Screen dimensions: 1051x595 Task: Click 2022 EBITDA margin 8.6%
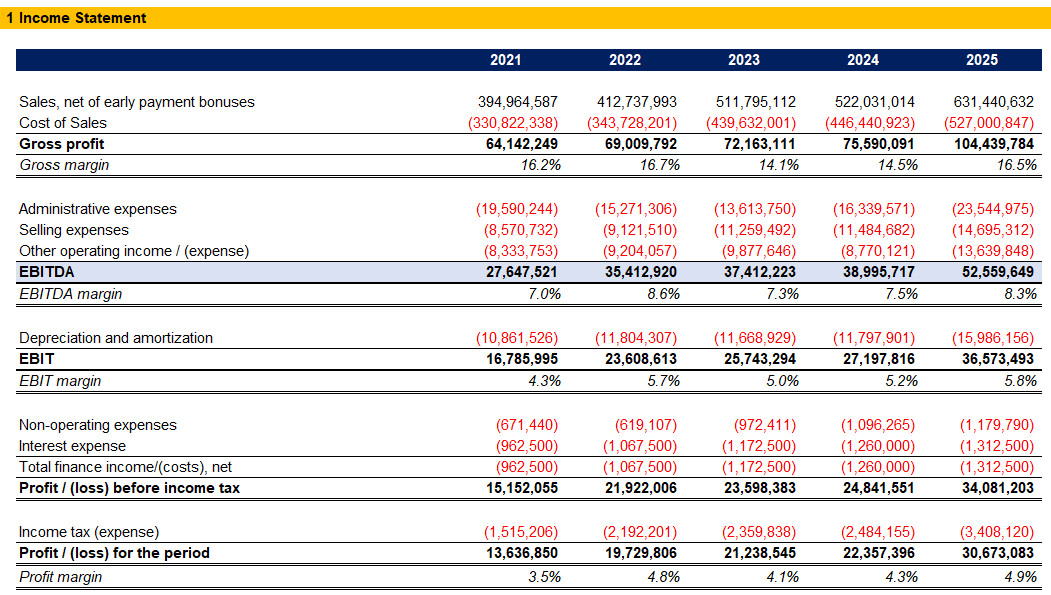pos(664,293)
